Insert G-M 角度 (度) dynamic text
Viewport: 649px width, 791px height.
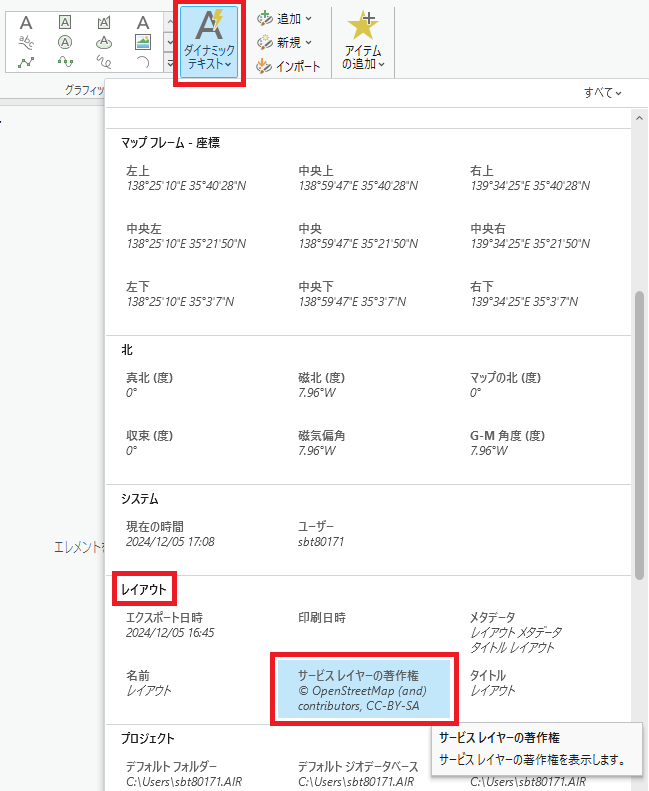tap(507, 443)
